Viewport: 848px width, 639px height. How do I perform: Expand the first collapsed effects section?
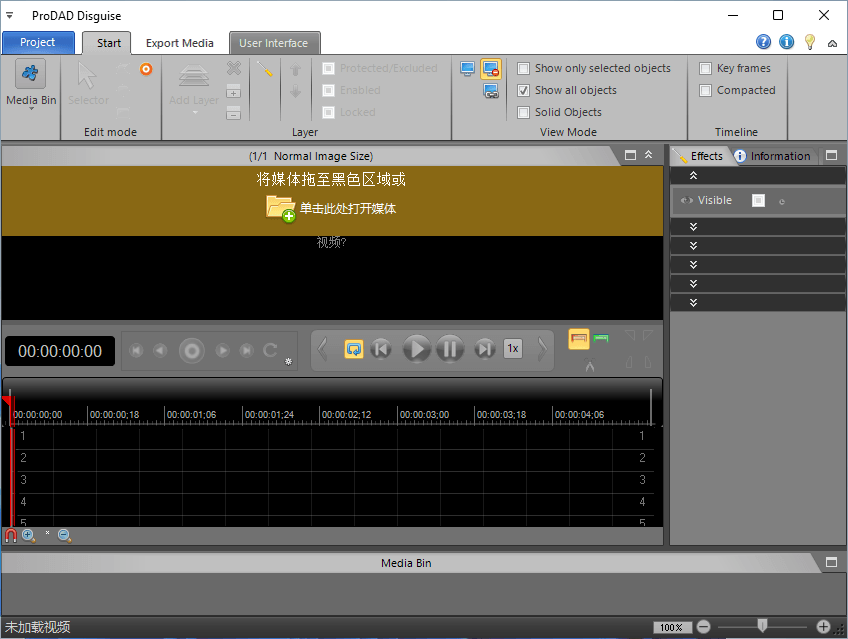(x=694, y=227)
